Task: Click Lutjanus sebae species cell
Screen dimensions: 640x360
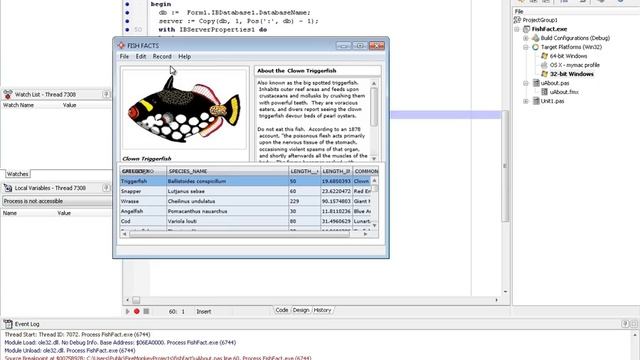Action: point(227,191)
